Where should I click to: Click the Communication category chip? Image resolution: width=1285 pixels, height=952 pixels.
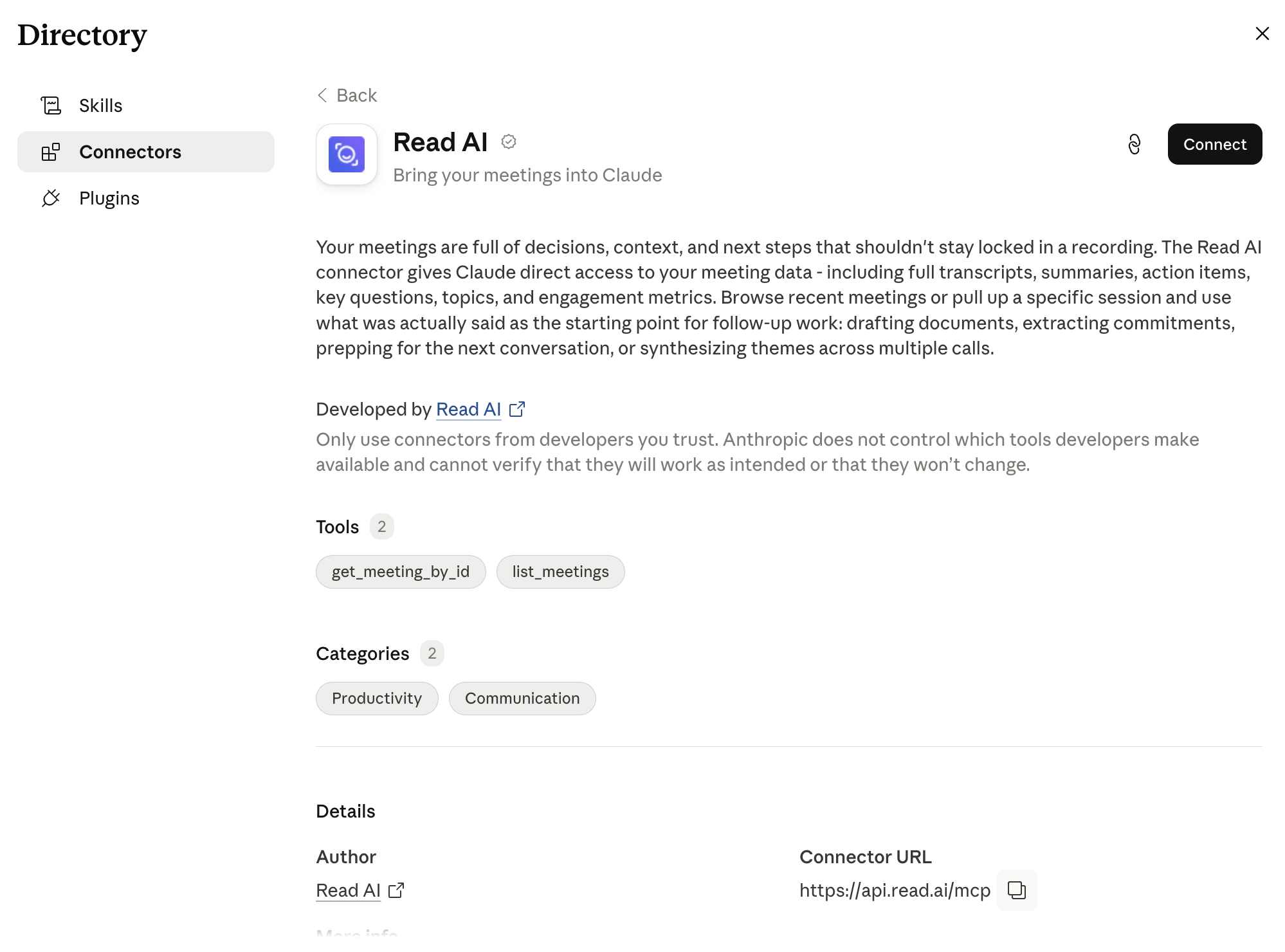pyautogui.click(x=522, y=699)
